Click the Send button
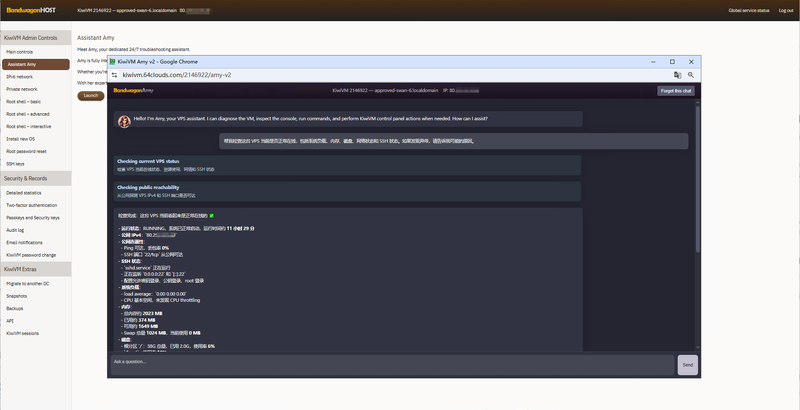The height and width of the screenshot is (410, 800). click(687, 365)
